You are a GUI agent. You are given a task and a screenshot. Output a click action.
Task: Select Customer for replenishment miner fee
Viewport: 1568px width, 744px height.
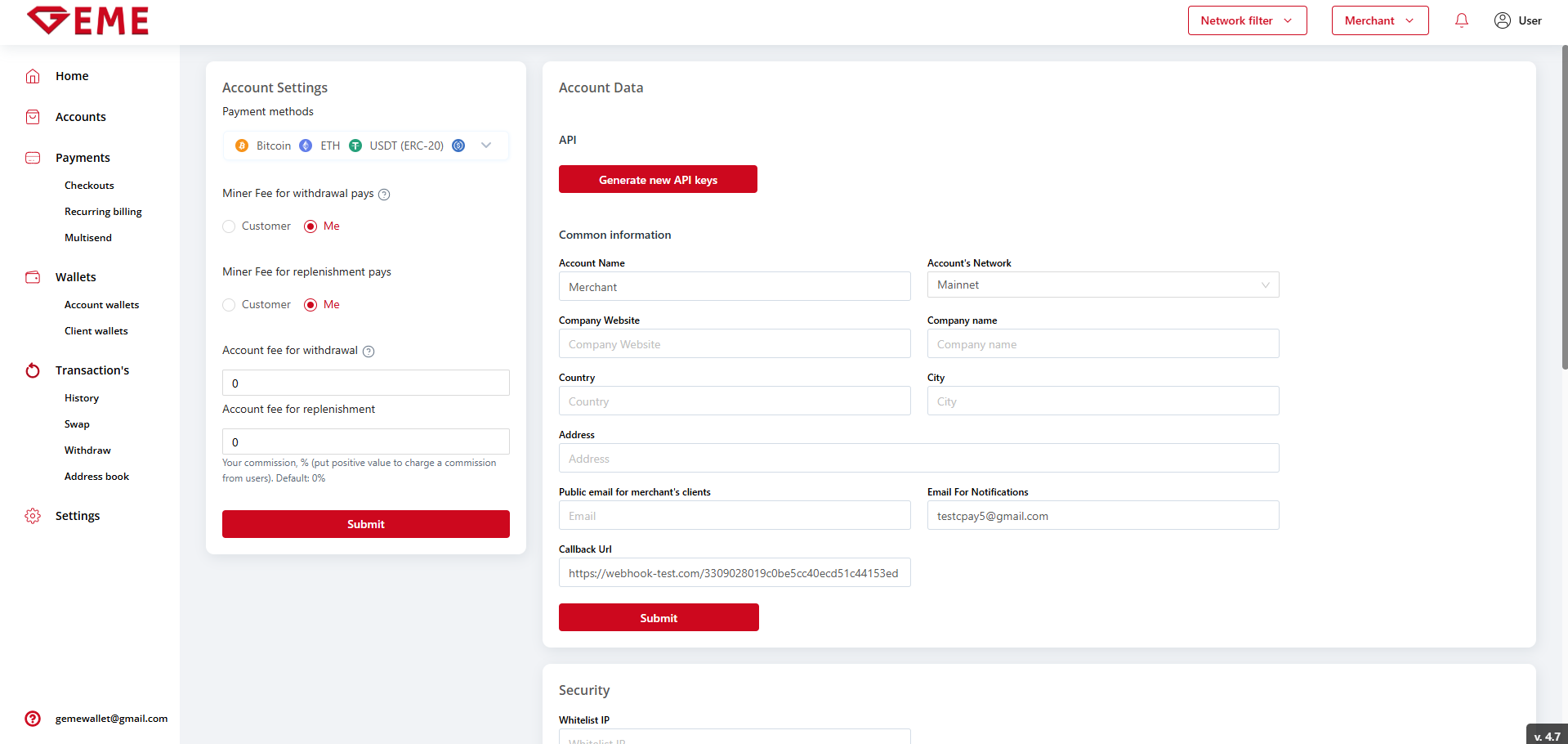click(x=229, y=305)
